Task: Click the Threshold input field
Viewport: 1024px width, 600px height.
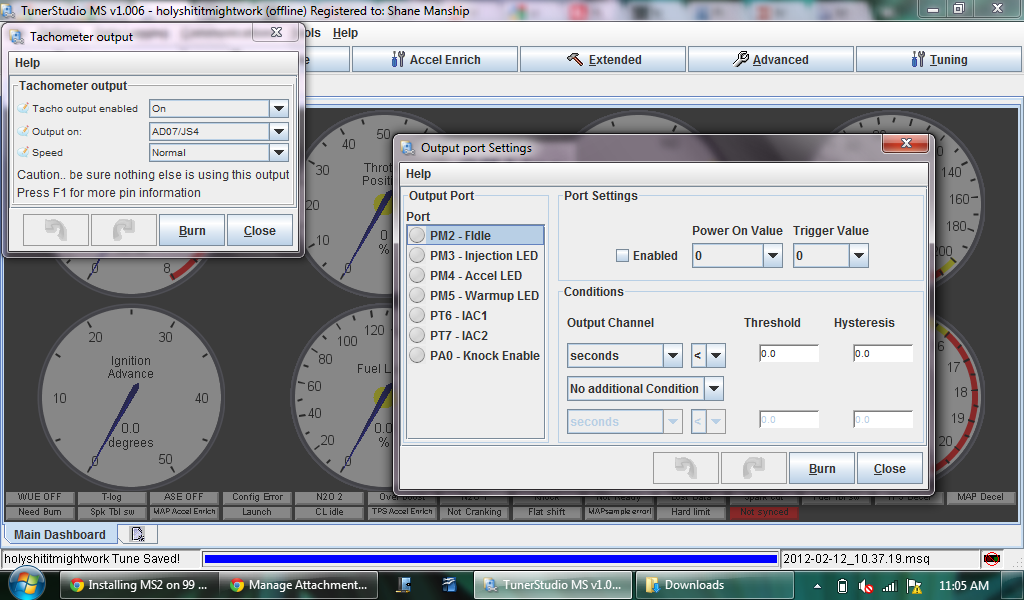Action: (x=788, y=354)
